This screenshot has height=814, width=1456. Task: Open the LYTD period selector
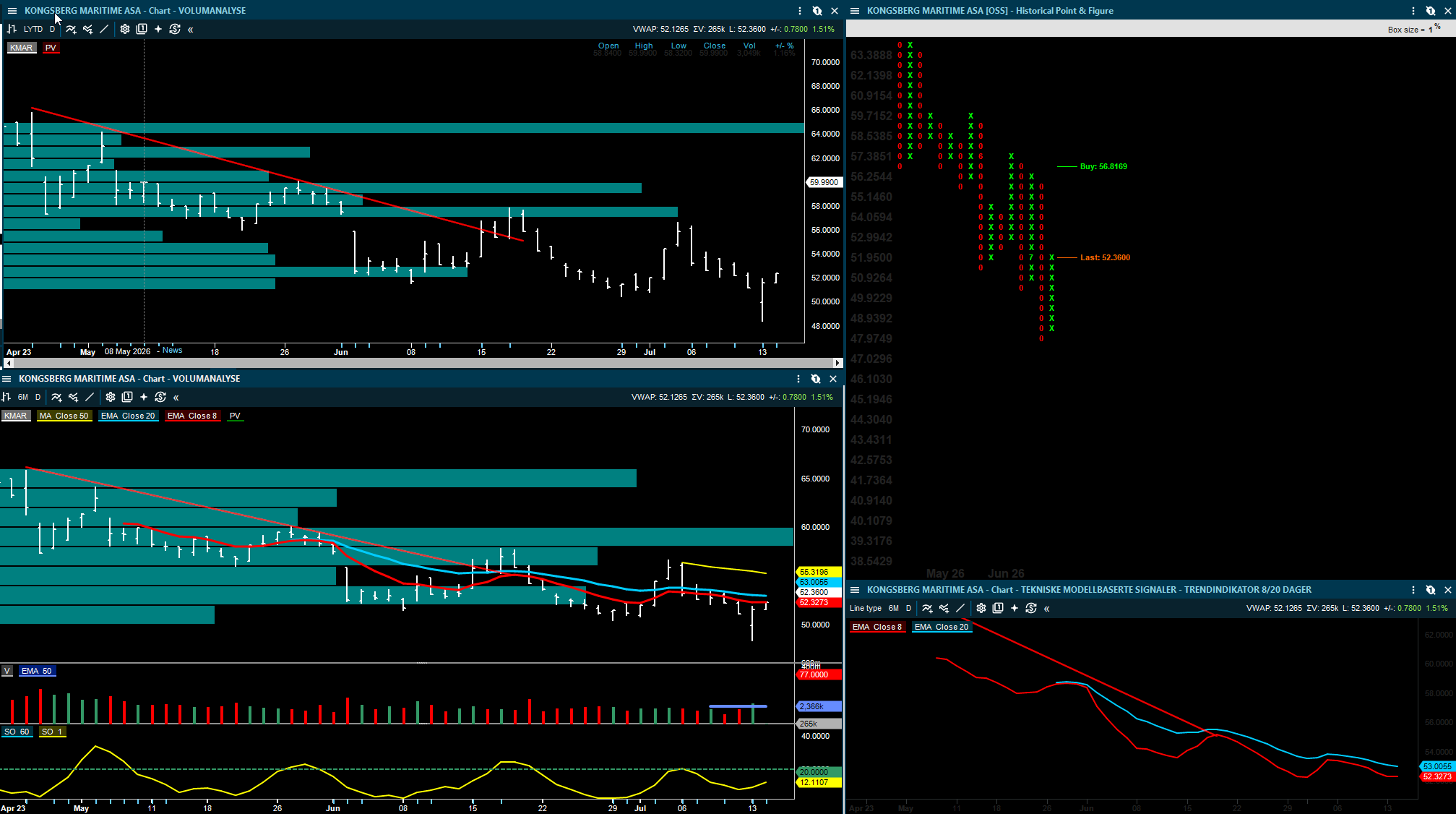33,29
